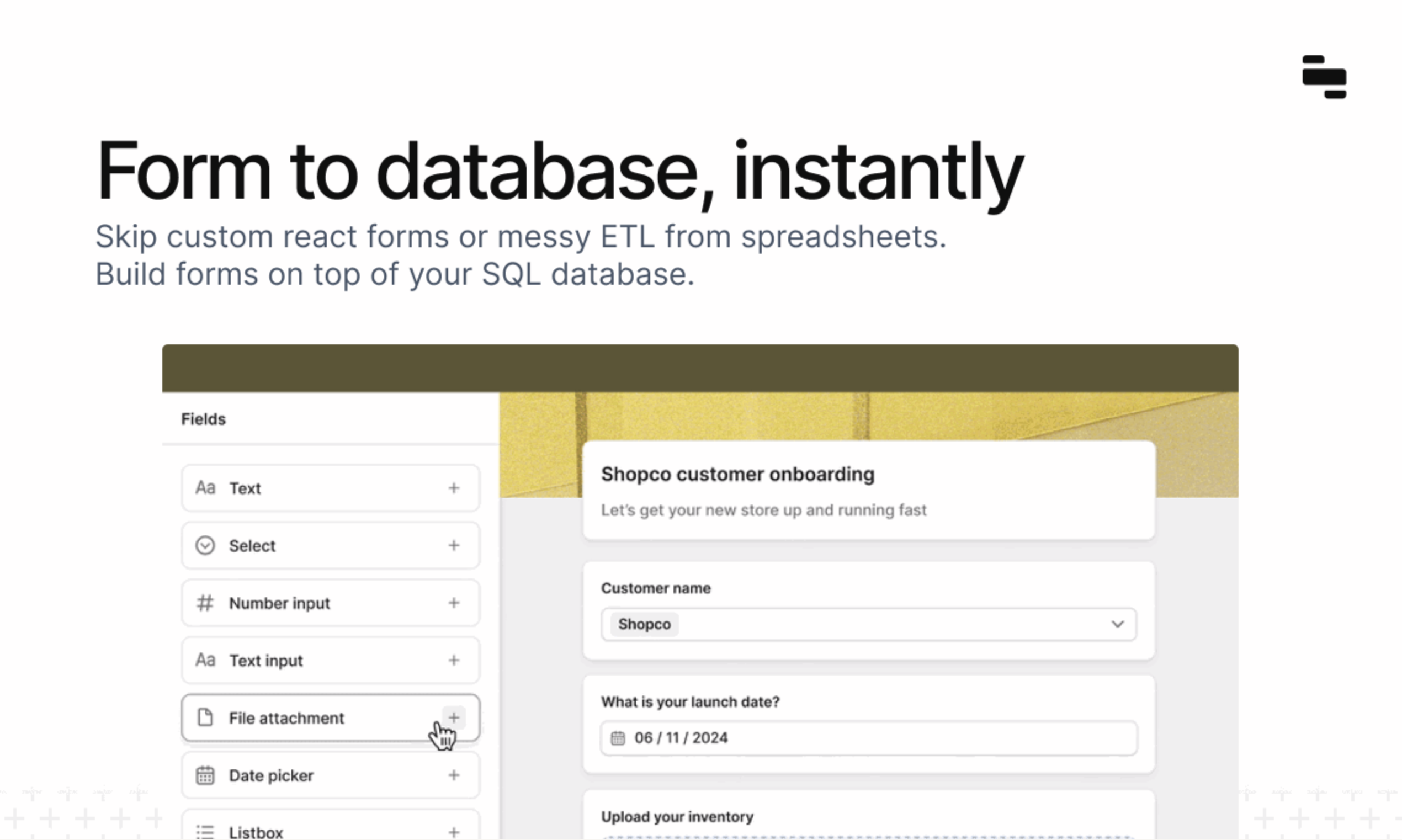This screenshot has height=840, width=1402.
Task: Add Text input via plus icon
Action: coord(453,660)
